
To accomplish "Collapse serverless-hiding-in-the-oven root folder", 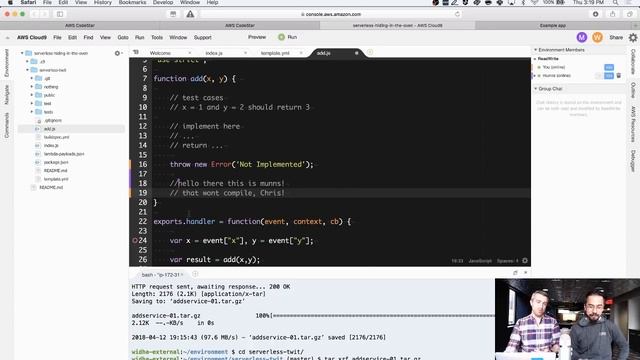I will click(x=22, y=53).
